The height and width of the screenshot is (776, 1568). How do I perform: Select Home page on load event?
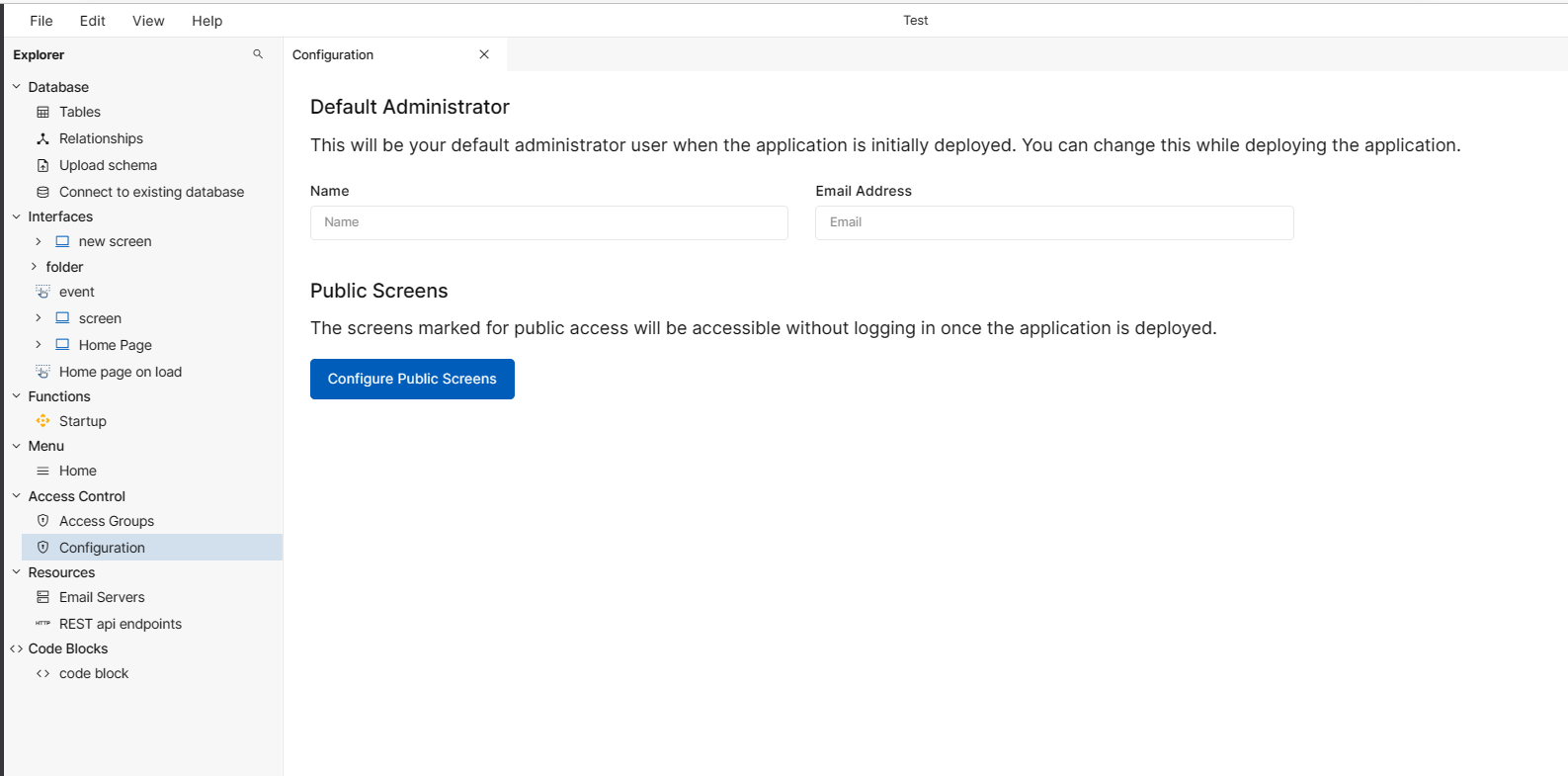[121, 372]
